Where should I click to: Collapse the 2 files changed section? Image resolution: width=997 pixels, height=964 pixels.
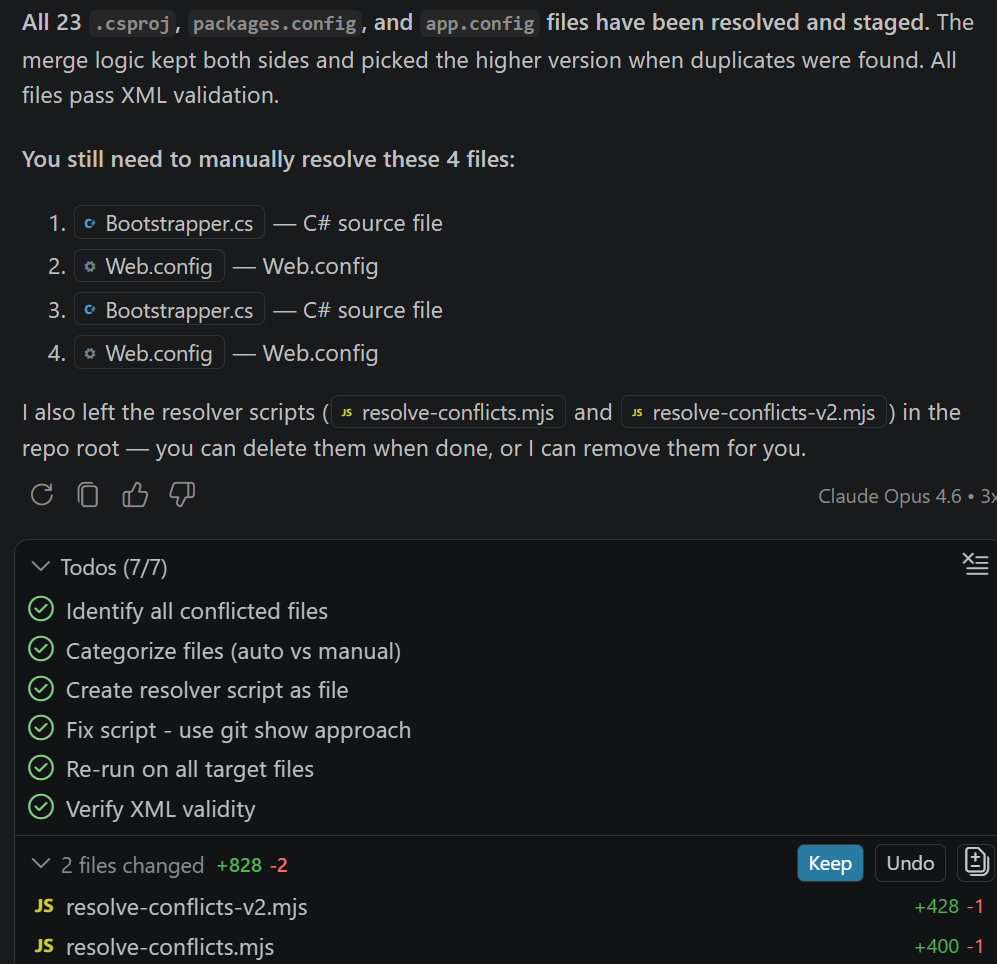tap(41, 864)
